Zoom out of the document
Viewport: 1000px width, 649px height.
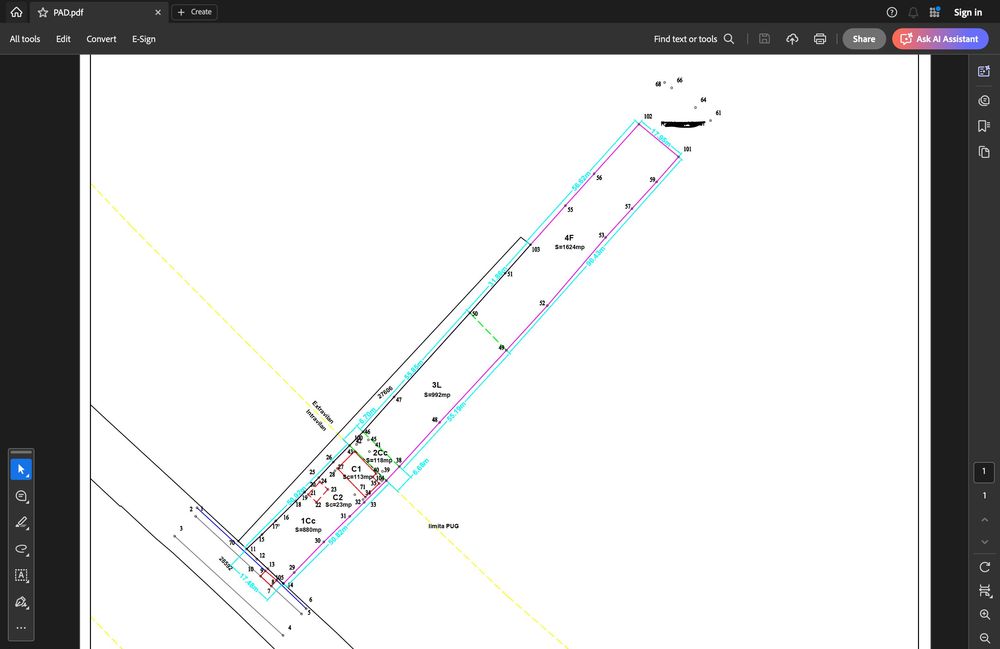(985, 638)
